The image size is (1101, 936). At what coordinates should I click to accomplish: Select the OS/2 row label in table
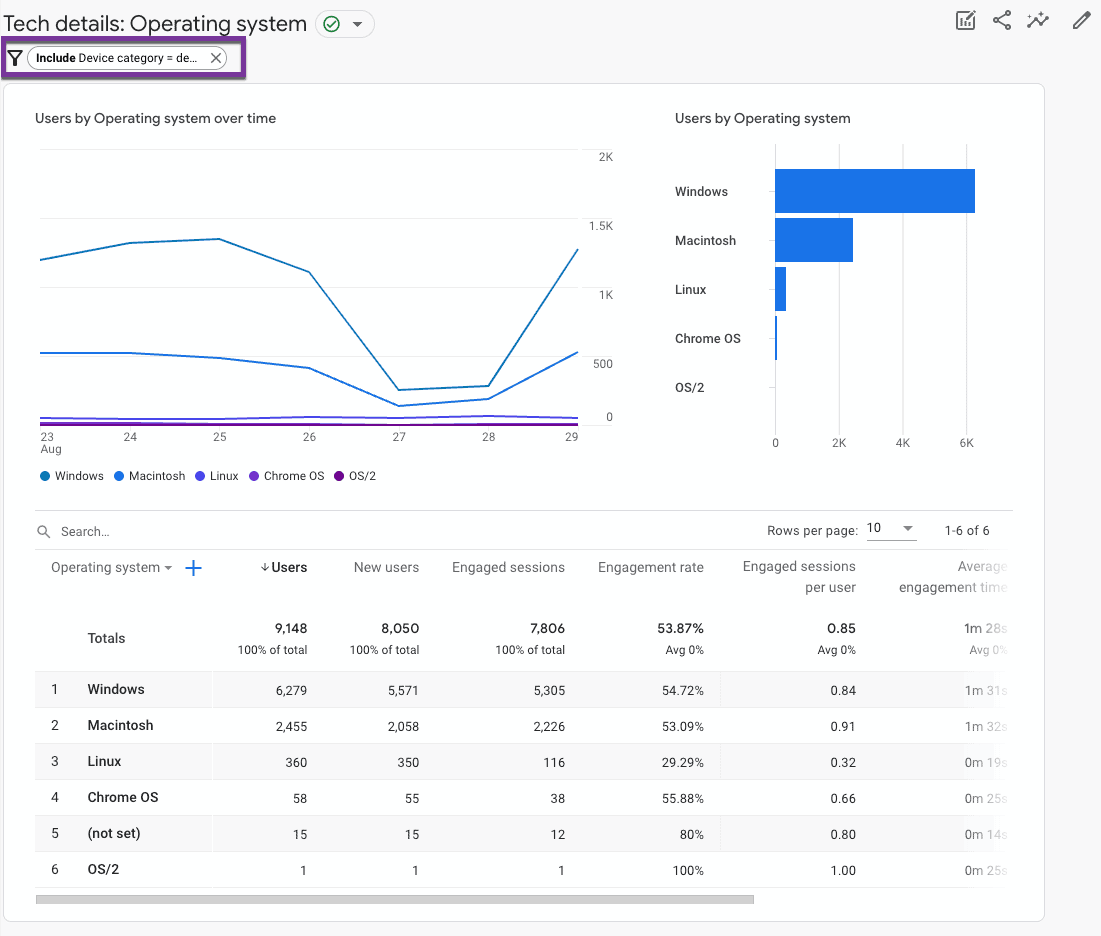click(103, 869)
